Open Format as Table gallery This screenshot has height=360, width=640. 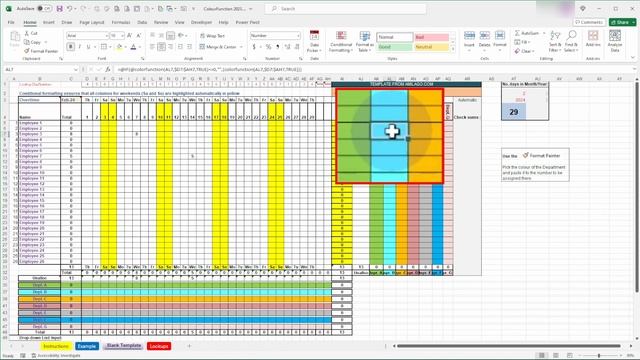click(x=364, y=41)
